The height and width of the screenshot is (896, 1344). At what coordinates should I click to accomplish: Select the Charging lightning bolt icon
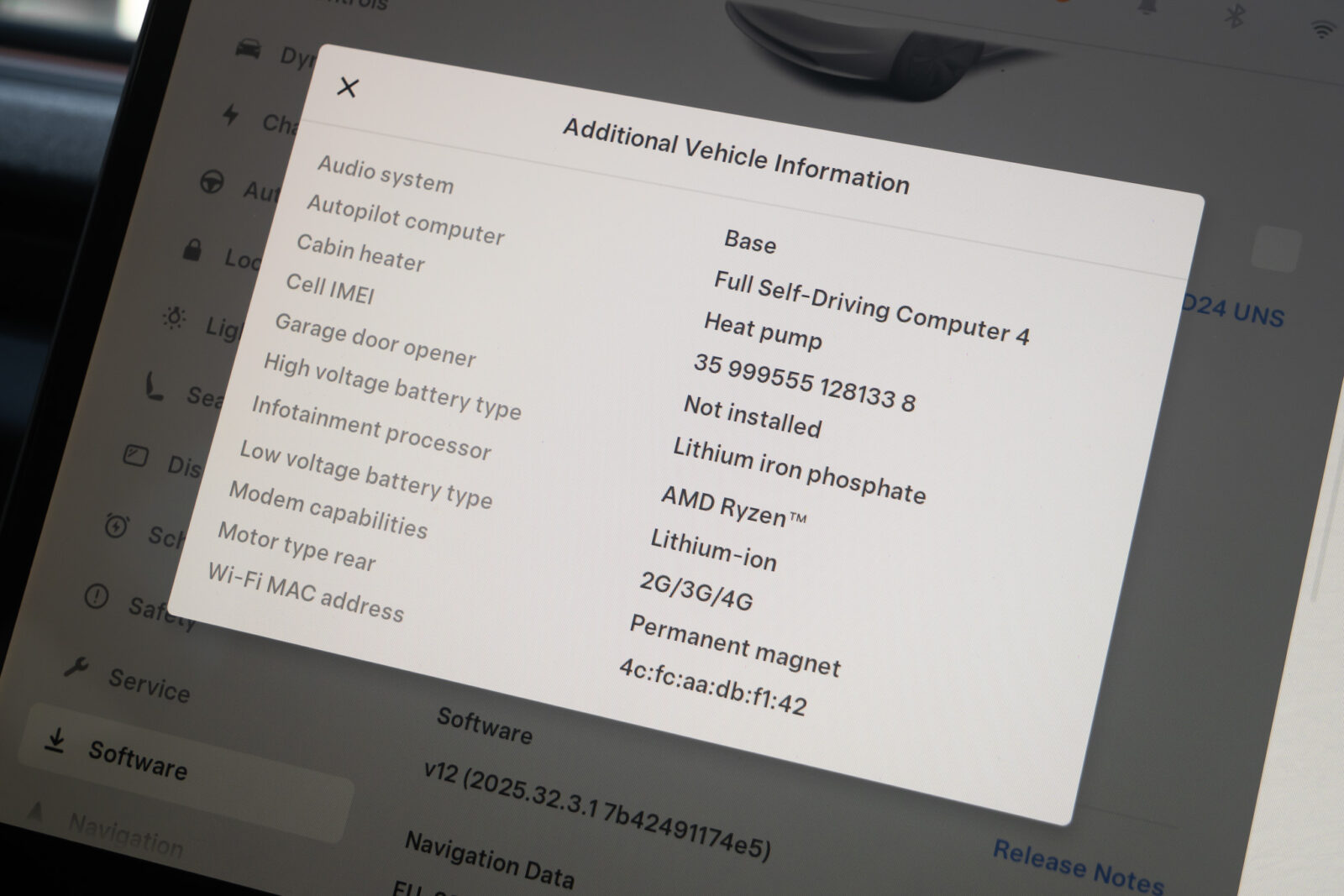point(230,114)
